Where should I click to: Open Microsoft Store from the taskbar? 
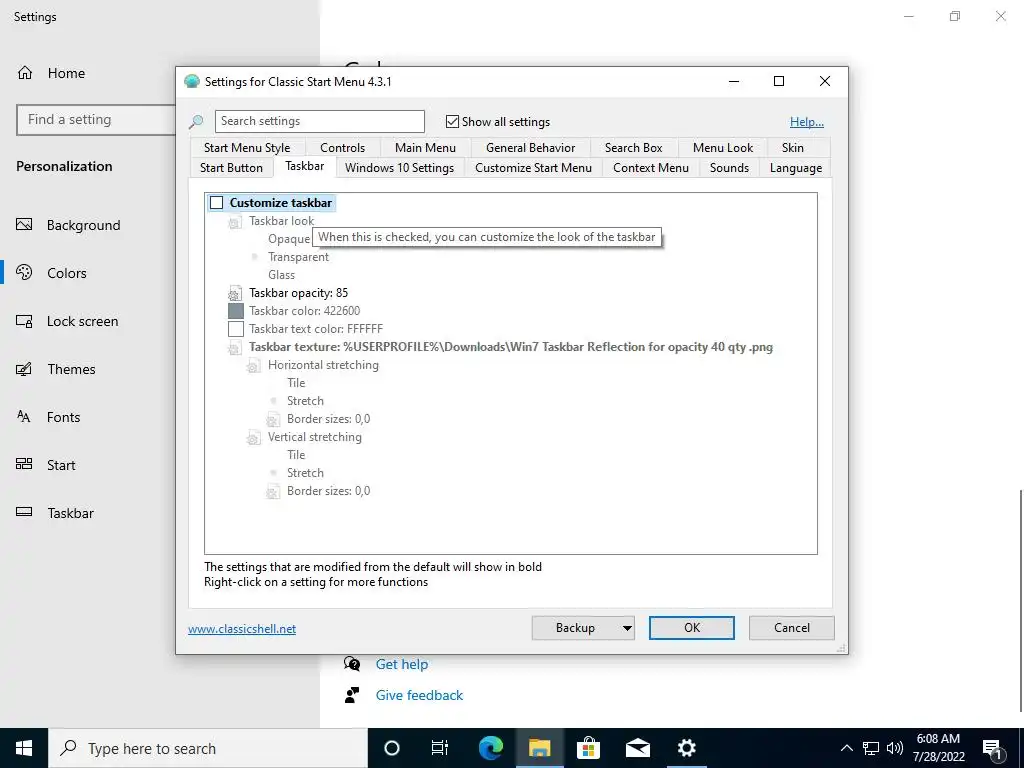[x=588, y=748]
